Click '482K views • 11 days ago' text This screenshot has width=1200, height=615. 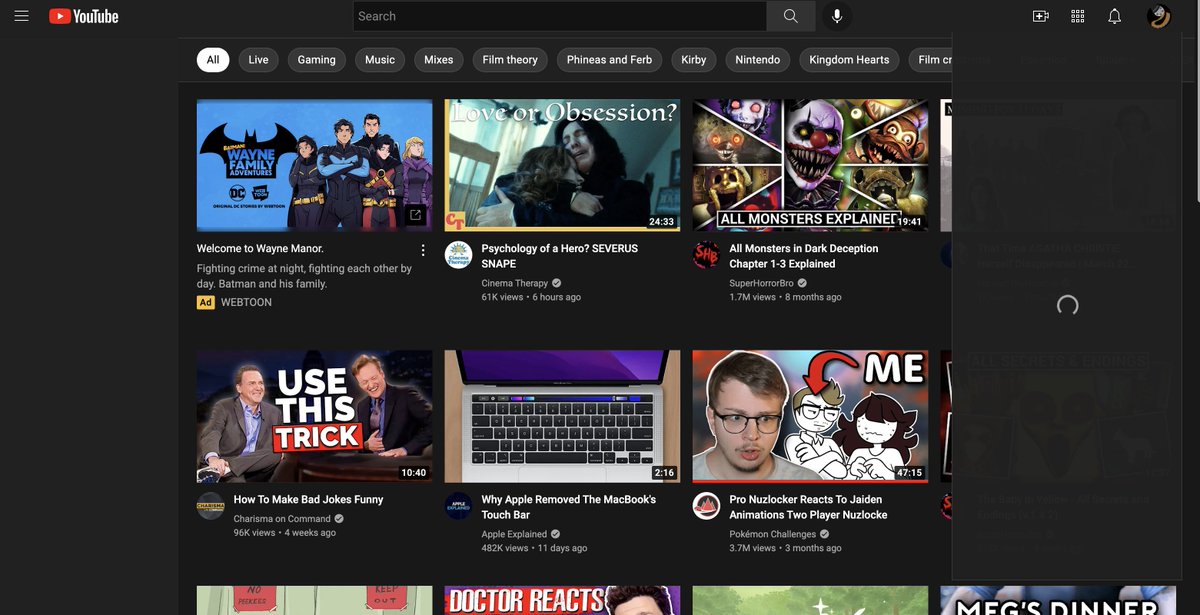(534, 548)
